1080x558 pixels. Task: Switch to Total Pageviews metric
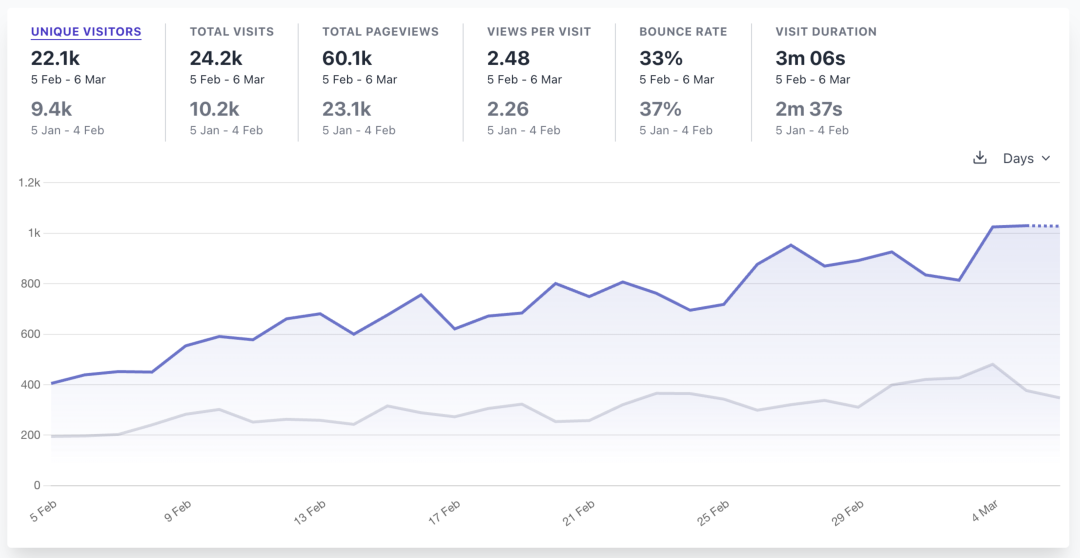[380, 32]
